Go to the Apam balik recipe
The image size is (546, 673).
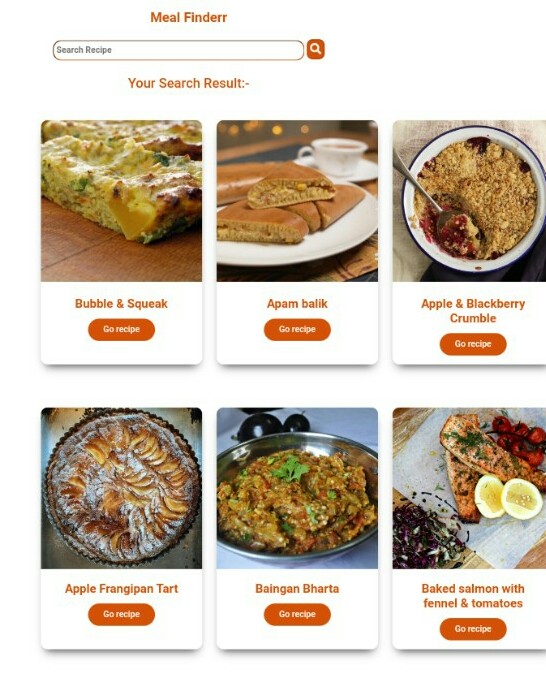[x=297, y=329]
